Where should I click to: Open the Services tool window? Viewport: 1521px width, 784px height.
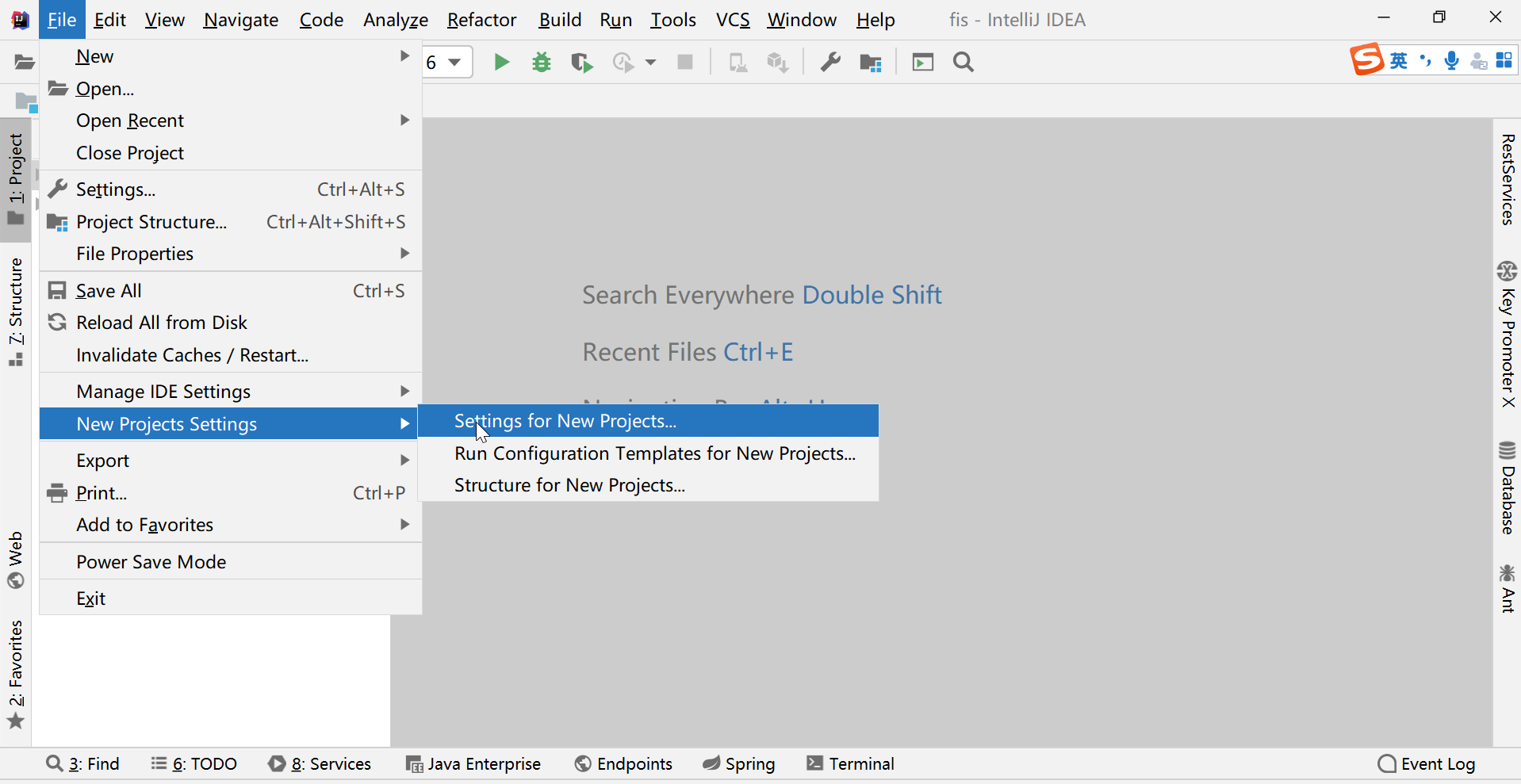coord(320,763)
